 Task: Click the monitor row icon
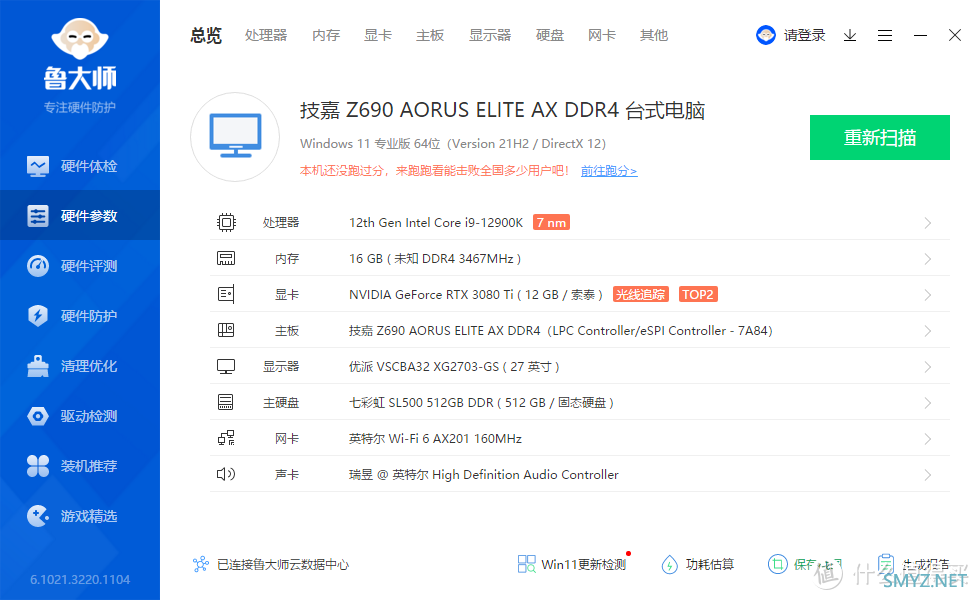coord(226,366)
